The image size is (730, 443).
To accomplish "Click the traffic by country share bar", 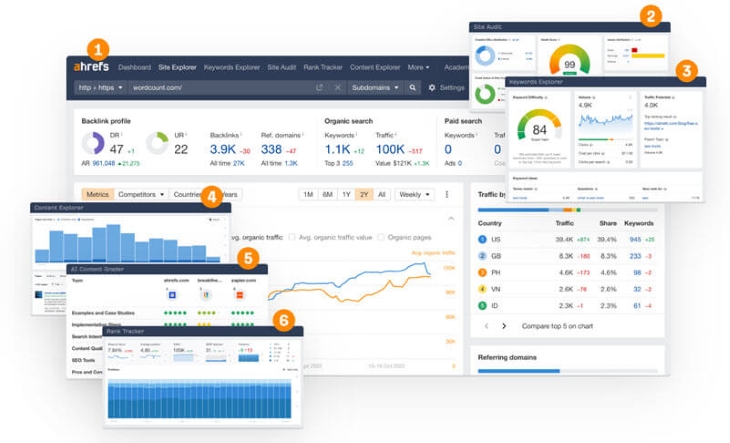I will click(568, 210).
